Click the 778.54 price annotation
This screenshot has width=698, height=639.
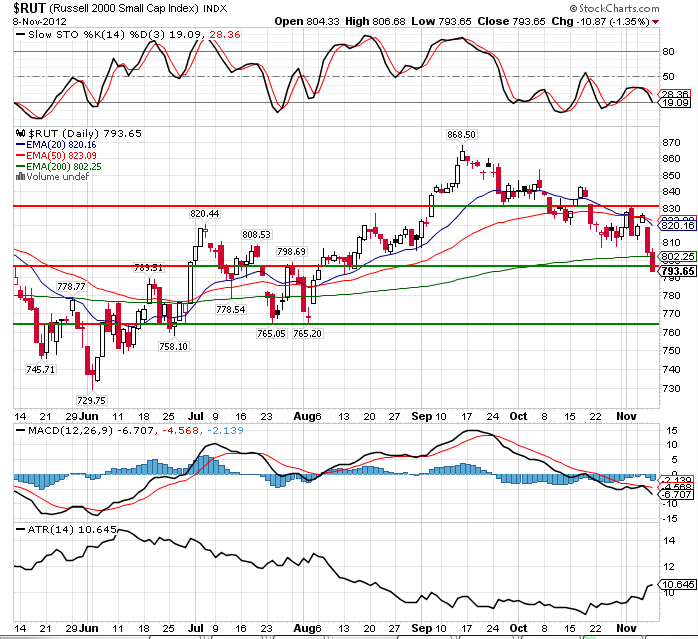(x=231, y=309)
